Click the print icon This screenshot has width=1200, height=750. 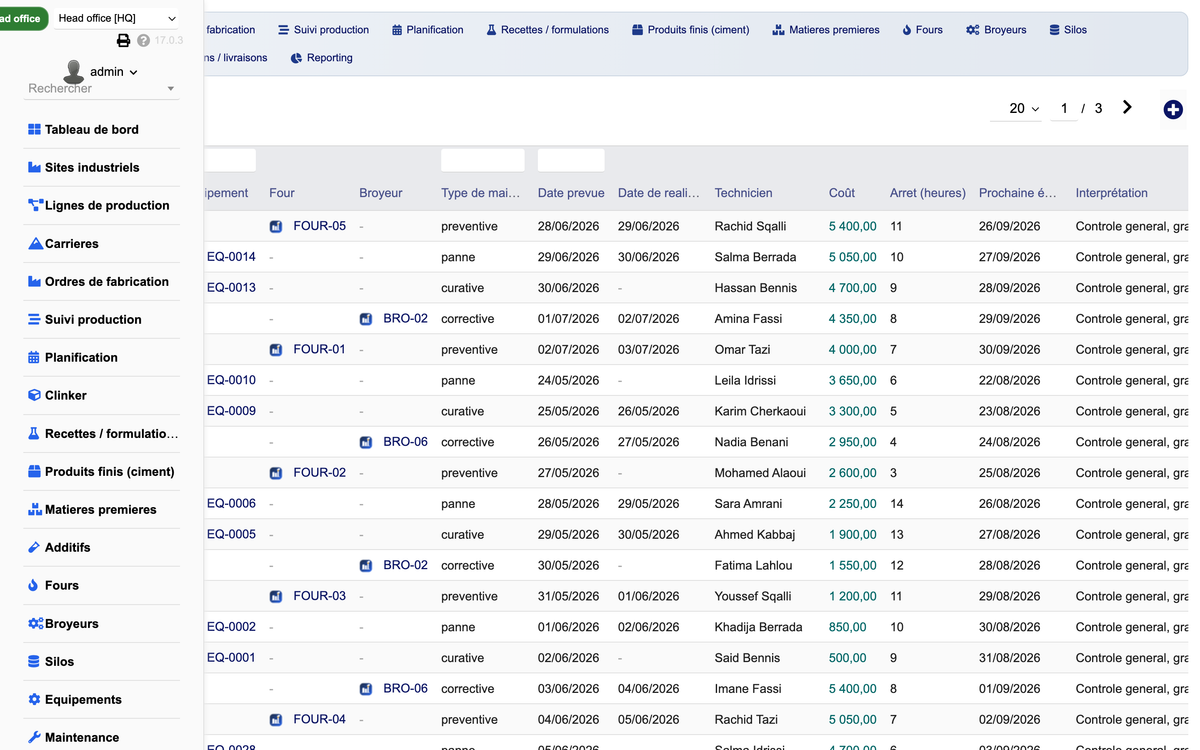coord(124,41)
